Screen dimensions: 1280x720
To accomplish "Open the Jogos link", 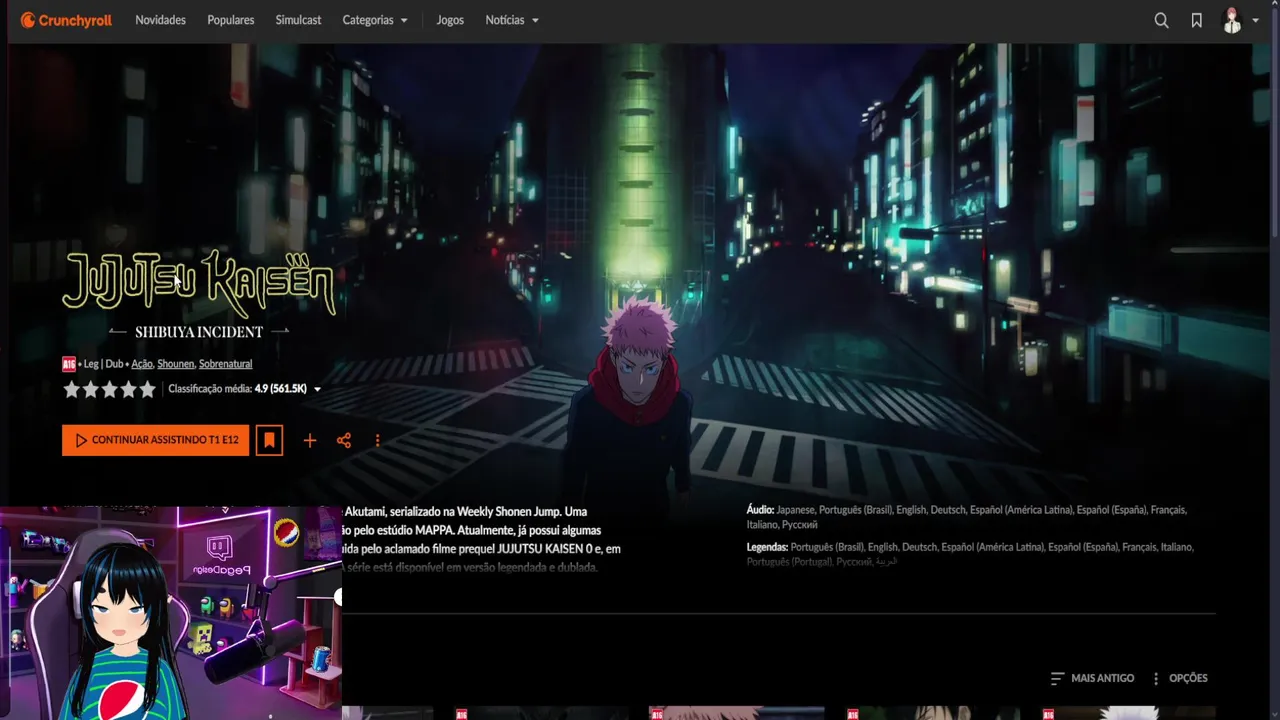I will pos(450,20).
